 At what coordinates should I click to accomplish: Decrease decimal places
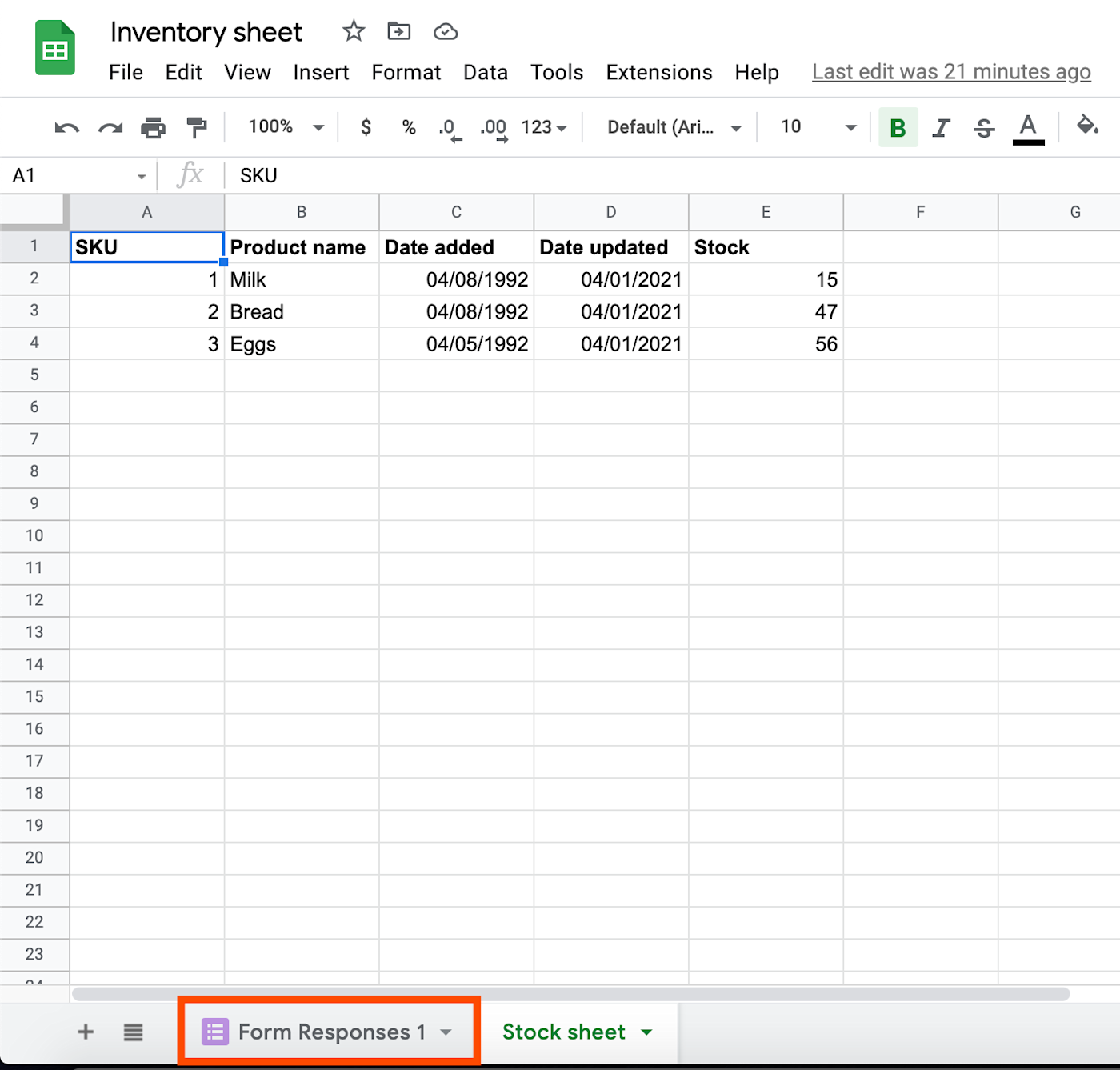point(450,129)
